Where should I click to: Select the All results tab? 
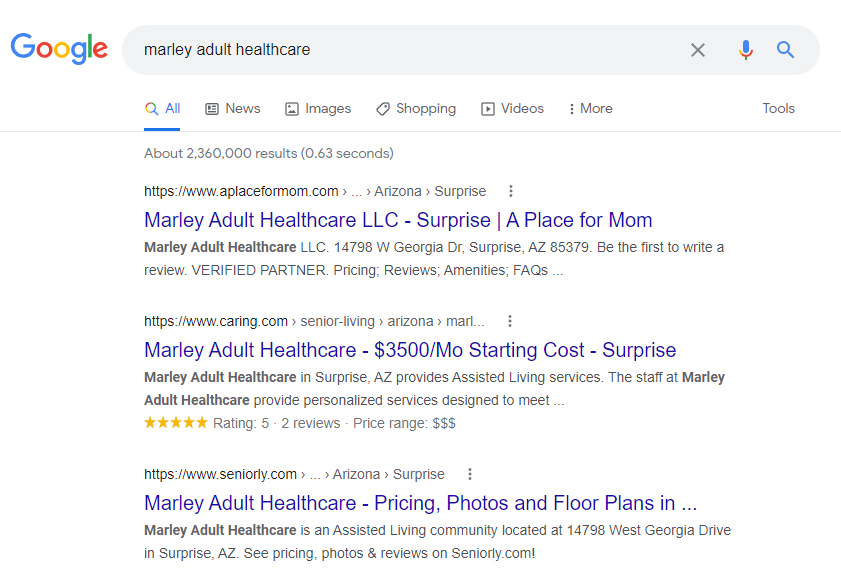click(x=163, y=108)
